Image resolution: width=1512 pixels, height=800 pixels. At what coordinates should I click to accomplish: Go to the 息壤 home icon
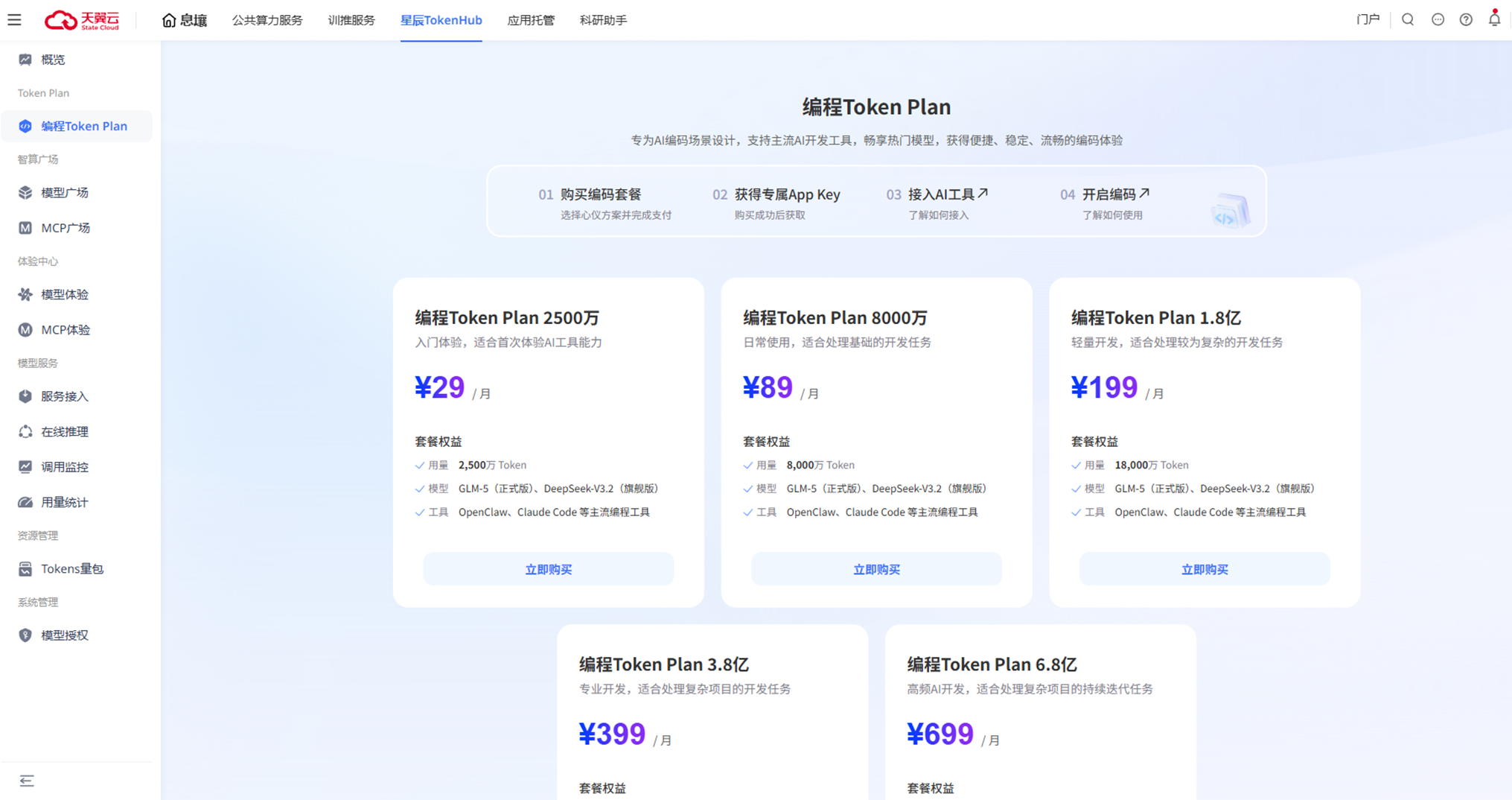[x=169, y=20]
